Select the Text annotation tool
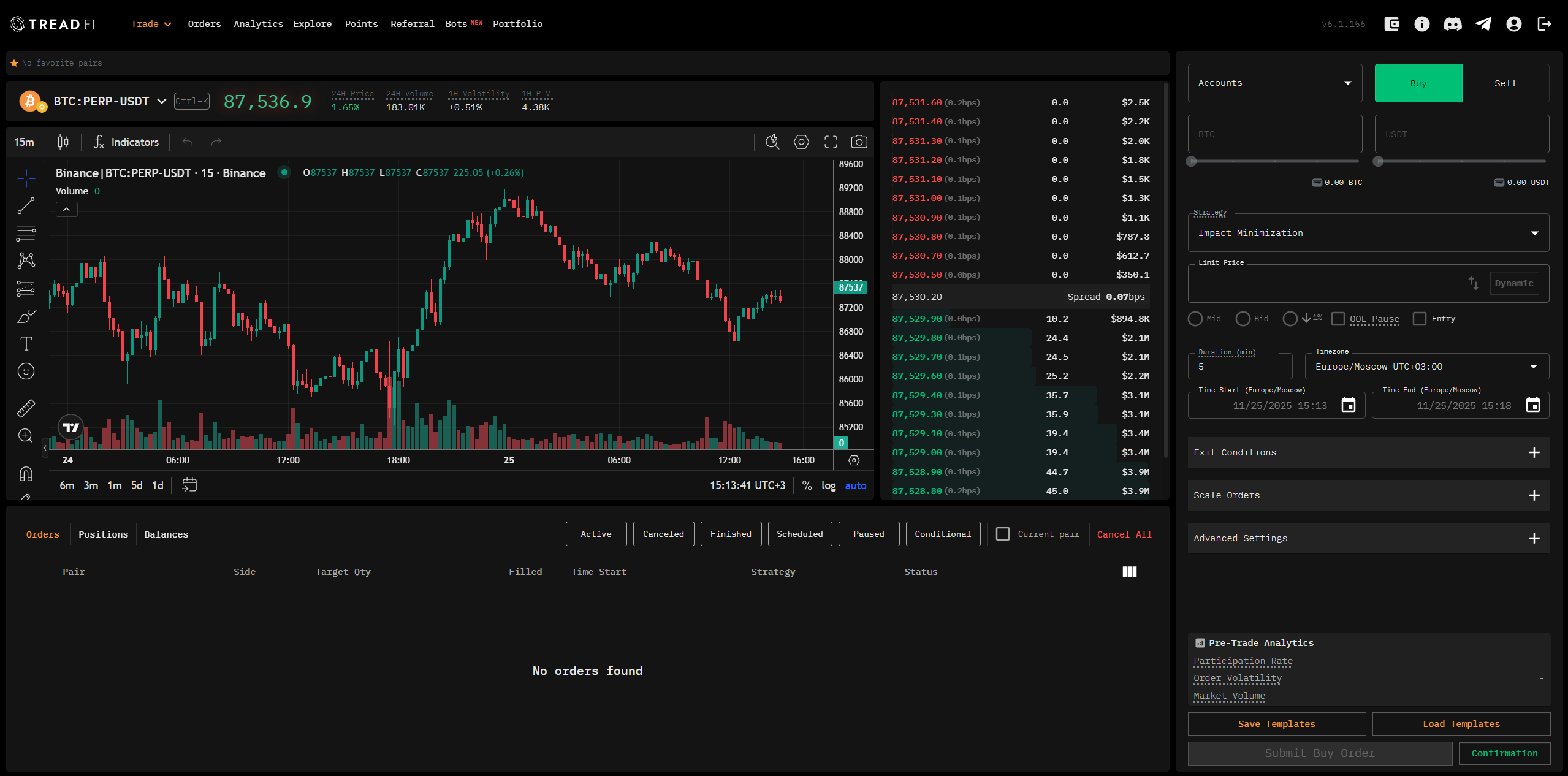Image resolution: width=1568 pixels, height=776 pixels. [x=26, y=343]
